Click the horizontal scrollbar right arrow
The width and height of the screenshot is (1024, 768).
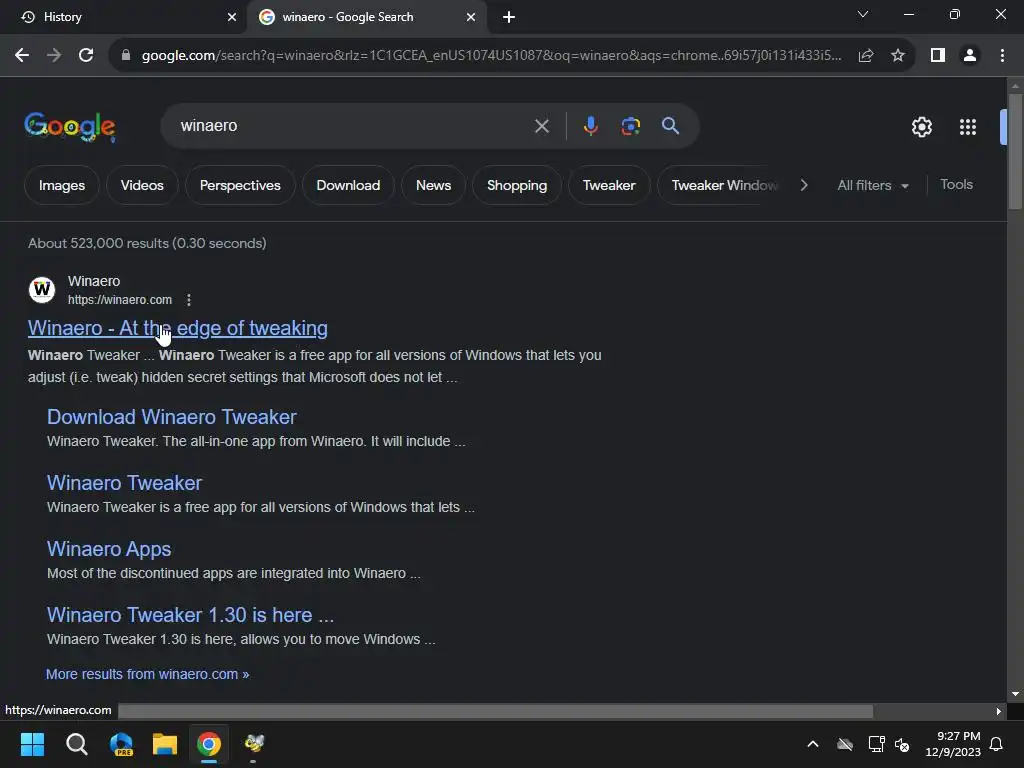click(998, 711)
